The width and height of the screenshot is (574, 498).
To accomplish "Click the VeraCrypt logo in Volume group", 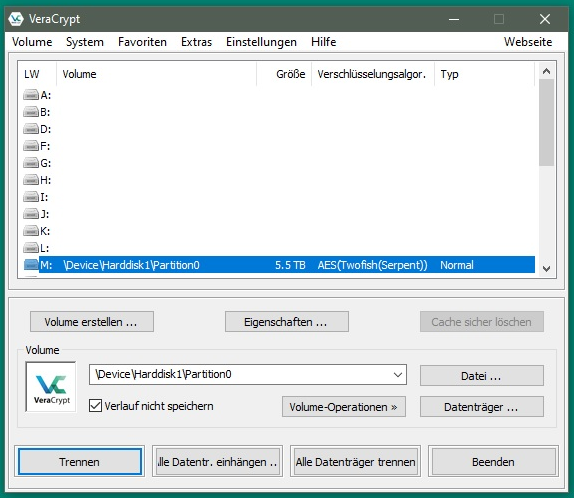I will [51, 387].
